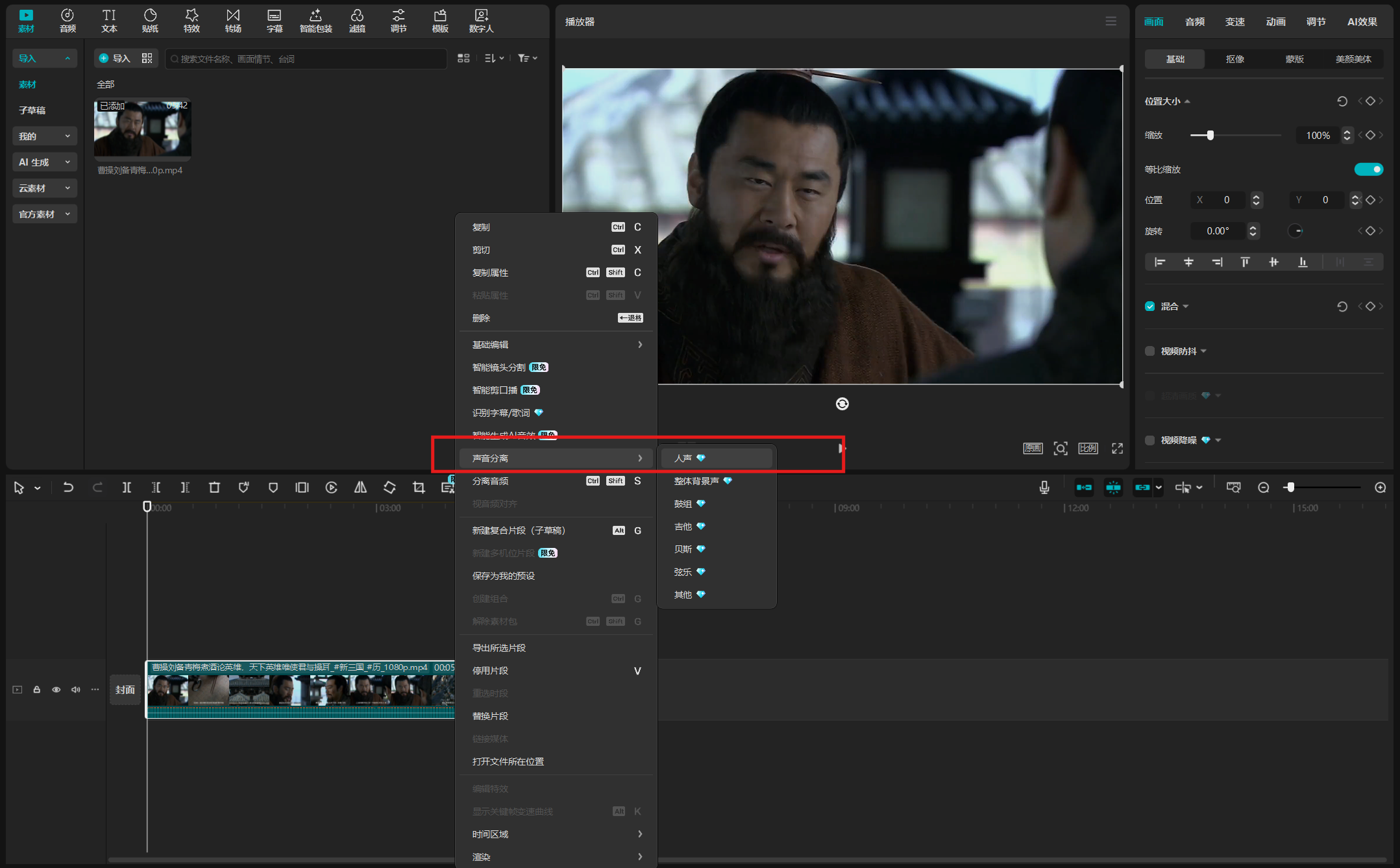The height and width of the screenshot is (868, 1400).
Task: Switch to the 音频 properties tab
Action: [x=1194, y=21]
